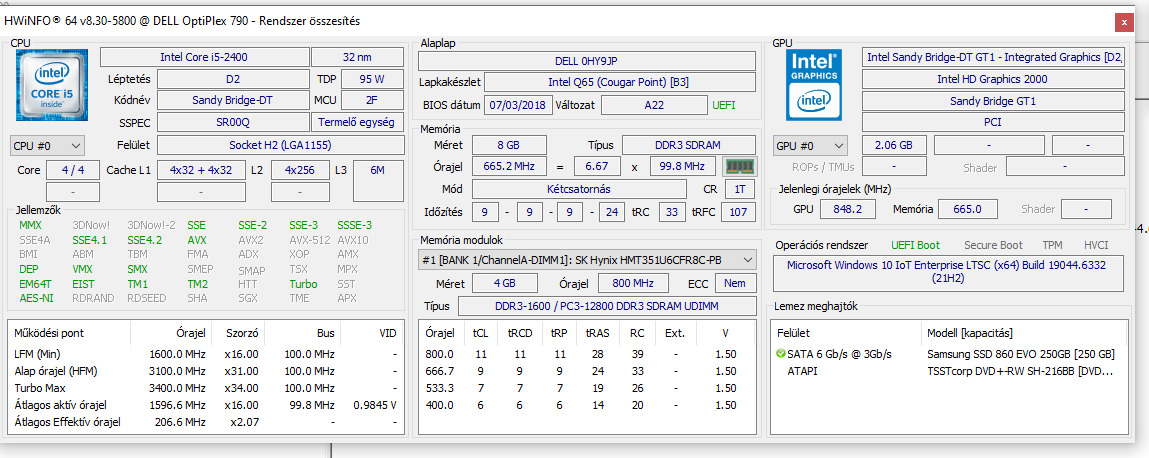Click the Windows 10 IoT Enterprise OS field

[x=949, y=272]
